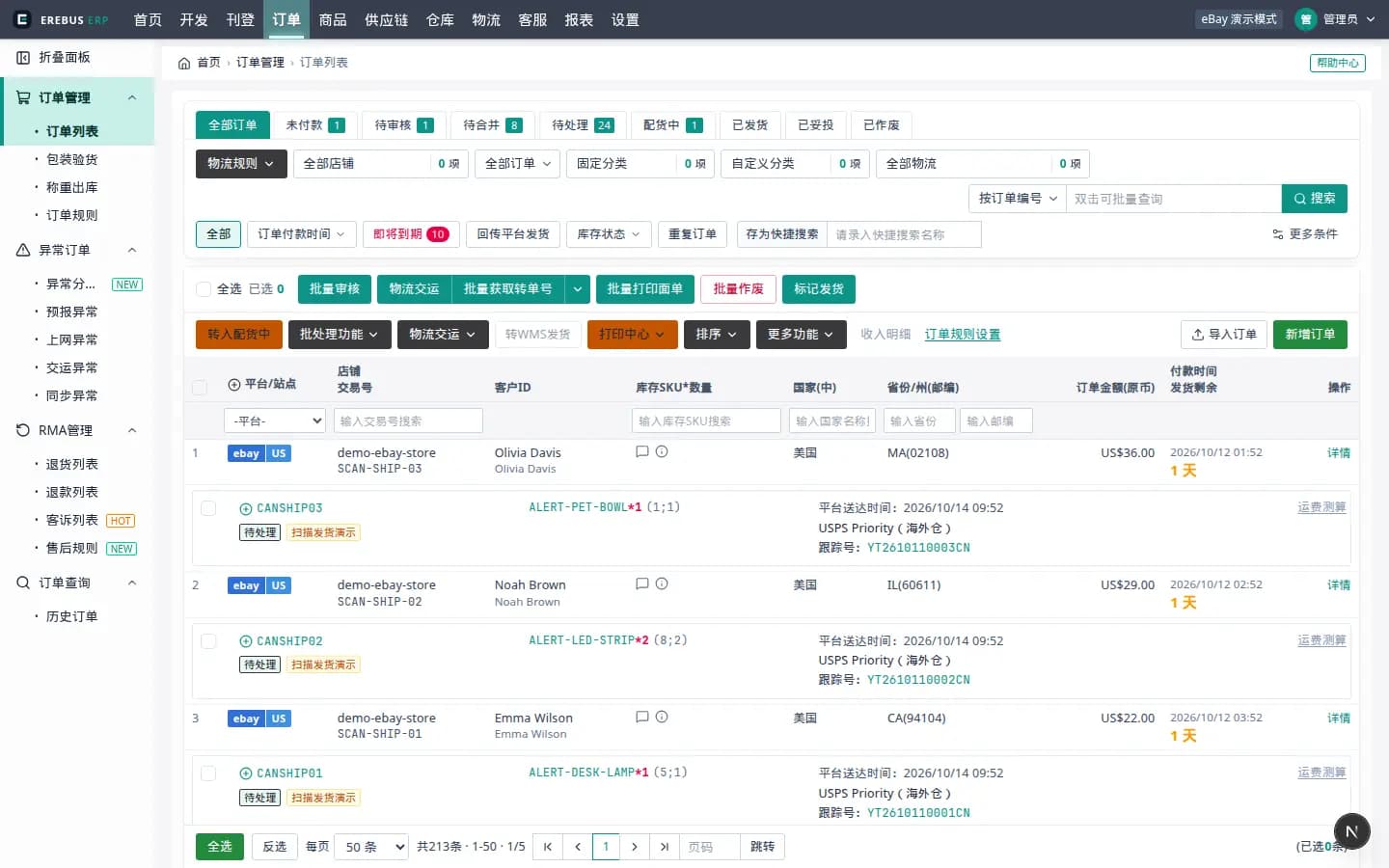This screenshot has height=868, width=1389.
Task: Expand the 批处理功能 dropdown
Action: tap(339, 335)
